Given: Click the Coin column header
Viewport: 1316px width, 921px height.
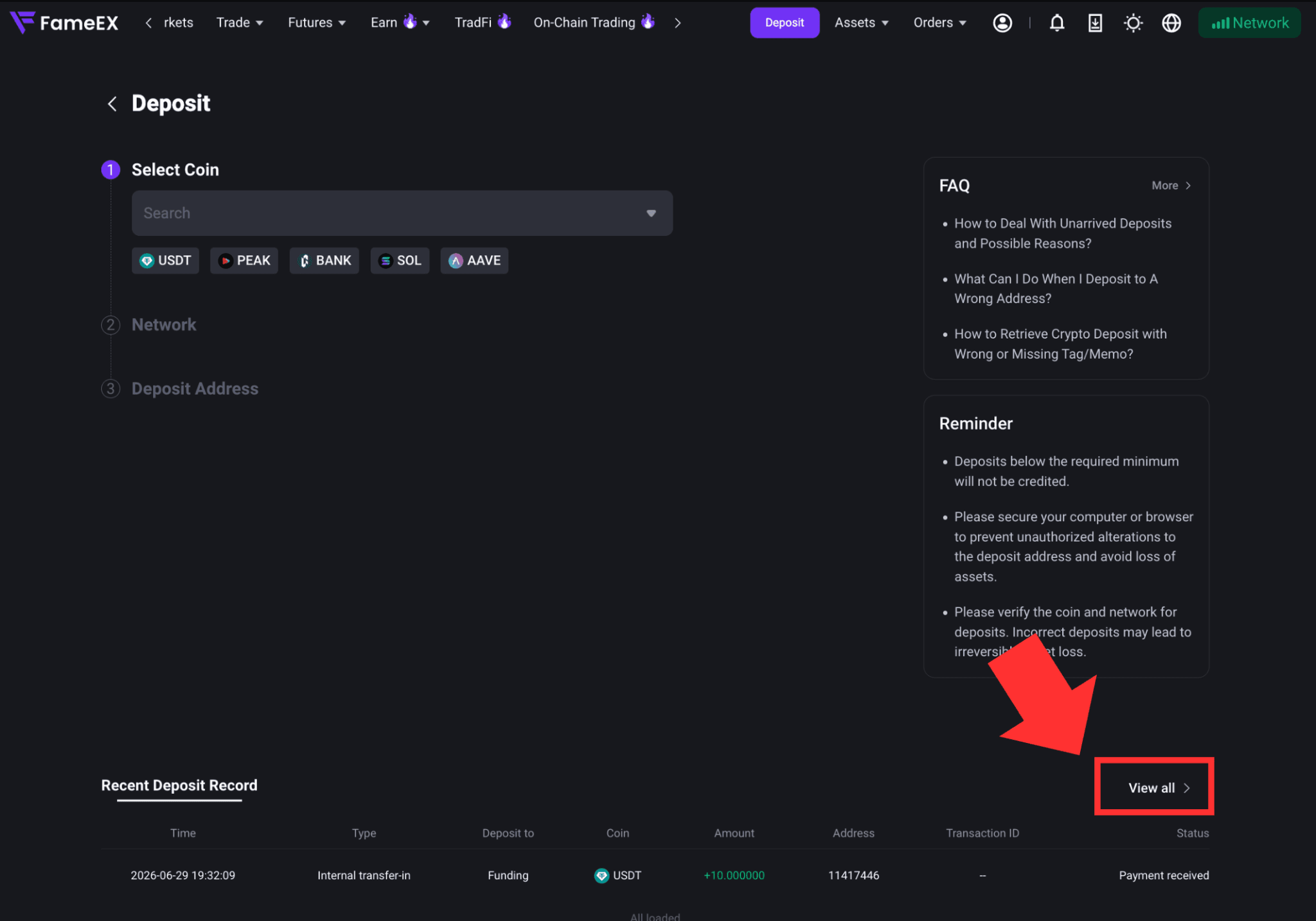Looking at the screenshot, I should point(618,833).
